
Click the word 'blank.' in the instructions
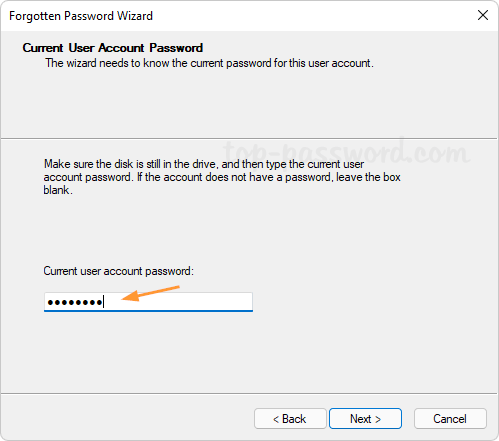(x=58, y=190)
